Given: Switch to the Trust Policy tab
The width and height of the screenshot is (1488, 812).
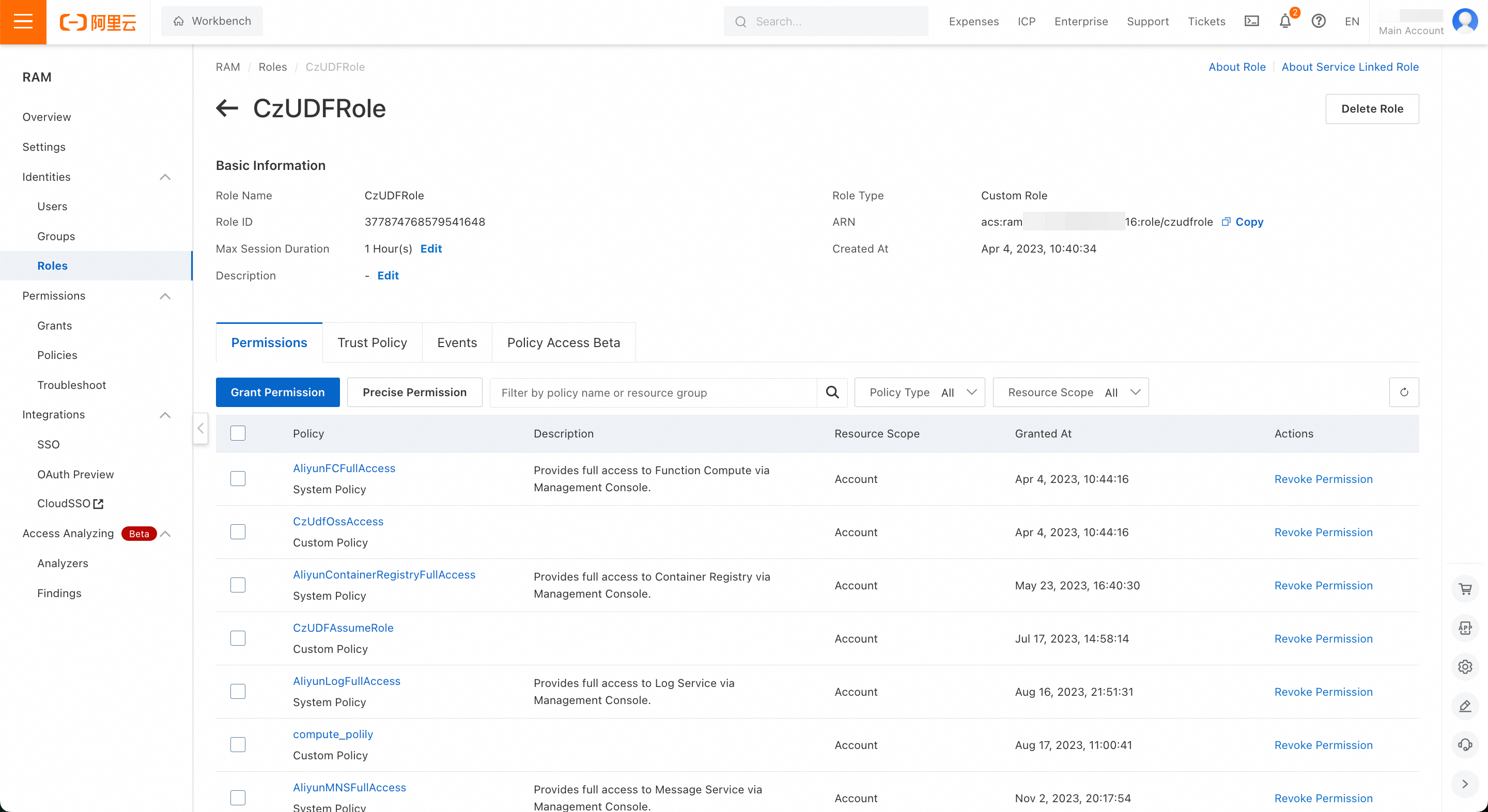Looking at the screenshot, I should 372,342.
